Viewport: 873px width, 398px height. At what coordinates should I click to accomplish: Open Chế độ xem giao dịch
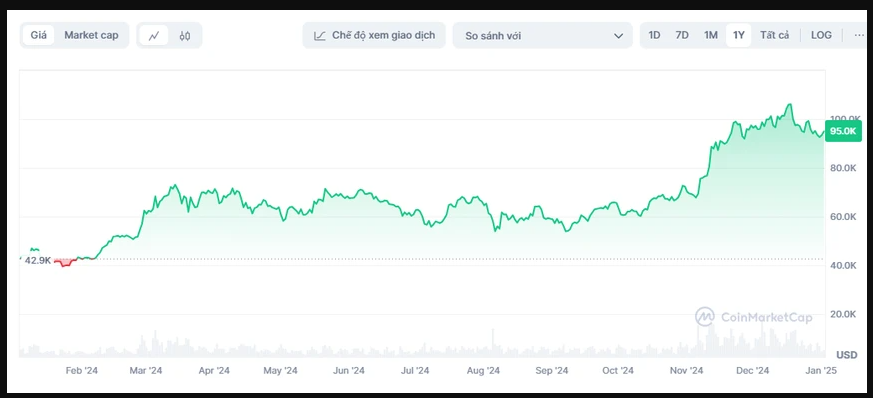pyautogui.click(x=374, y=36)
